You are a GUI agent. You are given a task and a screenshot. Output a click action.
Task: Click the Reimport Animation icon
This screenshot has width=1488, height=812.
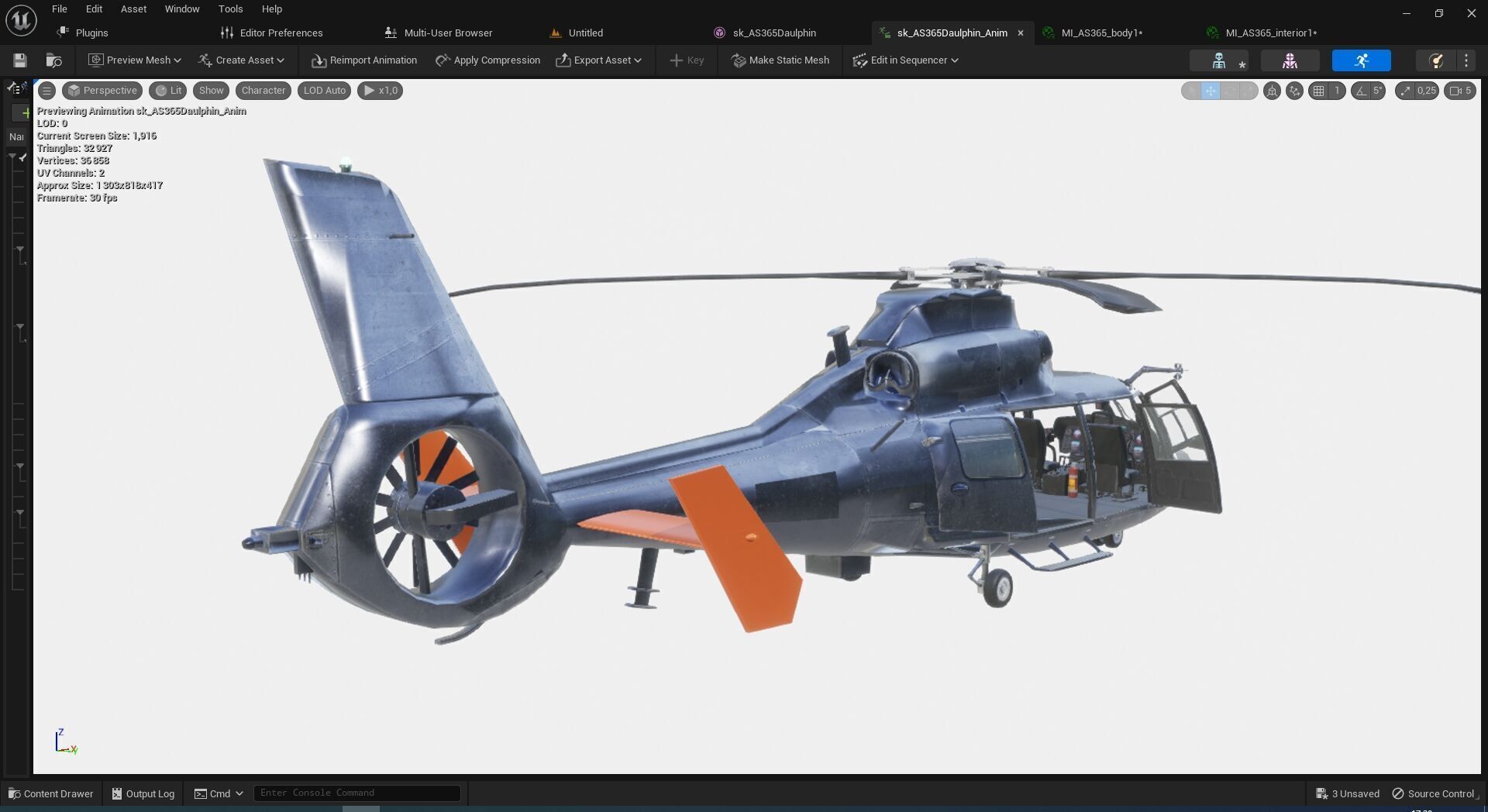(x=319, y=60)
